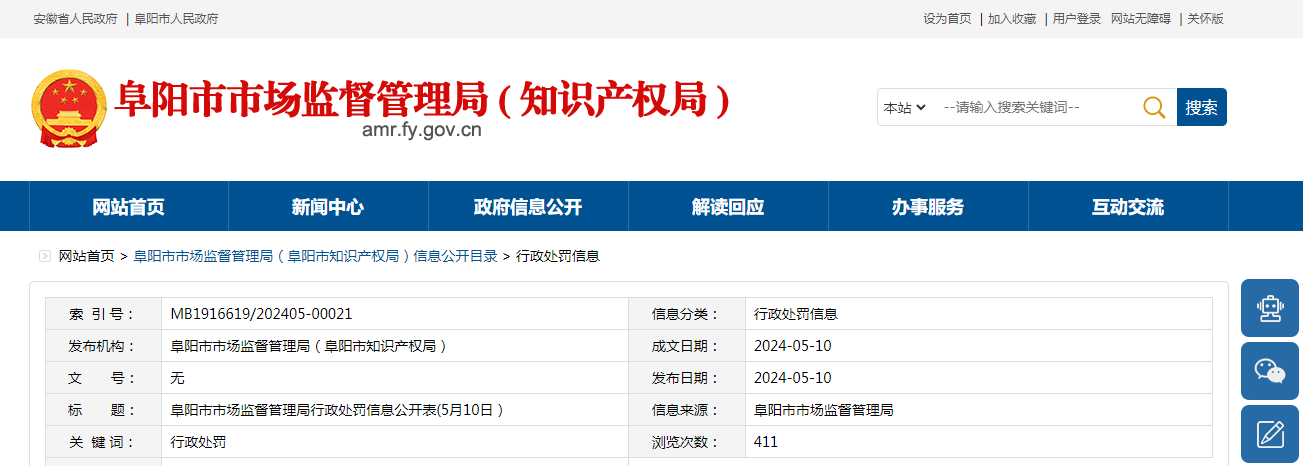Image resolution: width=1303 pixels, height=466 pixels.
Task: Click the 信息公开目录 breadcrumb link
Action: click(316, 256)
